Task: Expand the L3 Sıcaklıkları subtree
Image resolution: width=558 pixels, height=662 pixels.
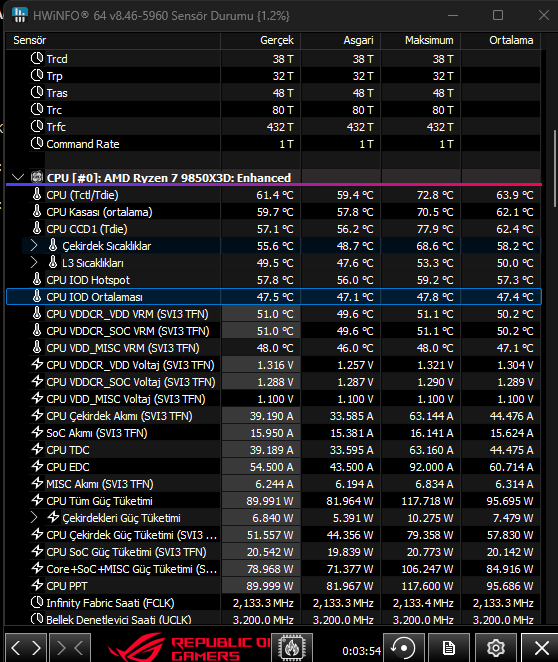Action: 34,263
